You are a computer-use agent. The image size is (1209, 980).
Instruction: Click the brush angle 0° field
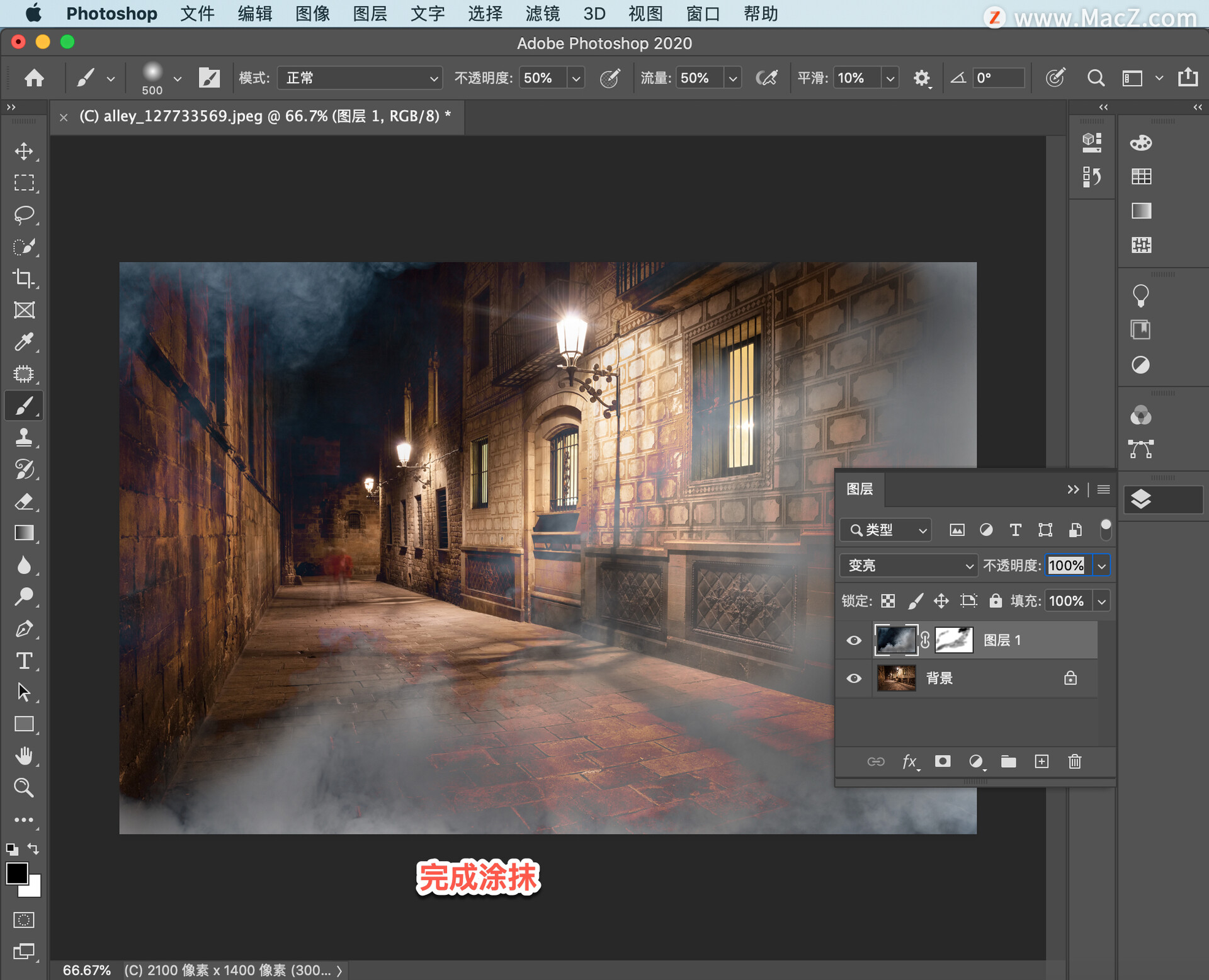pyautogui.click(x=998, y=78)
